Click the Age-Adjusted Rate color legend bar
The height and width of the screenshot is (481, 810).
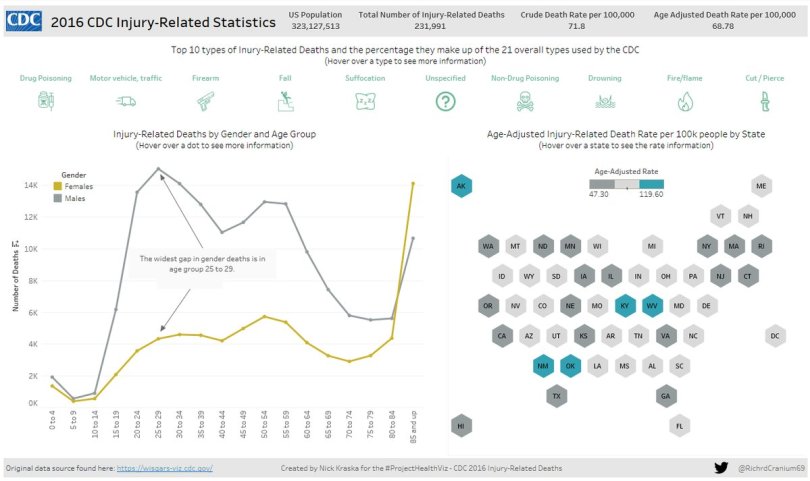tap(627, 184)
